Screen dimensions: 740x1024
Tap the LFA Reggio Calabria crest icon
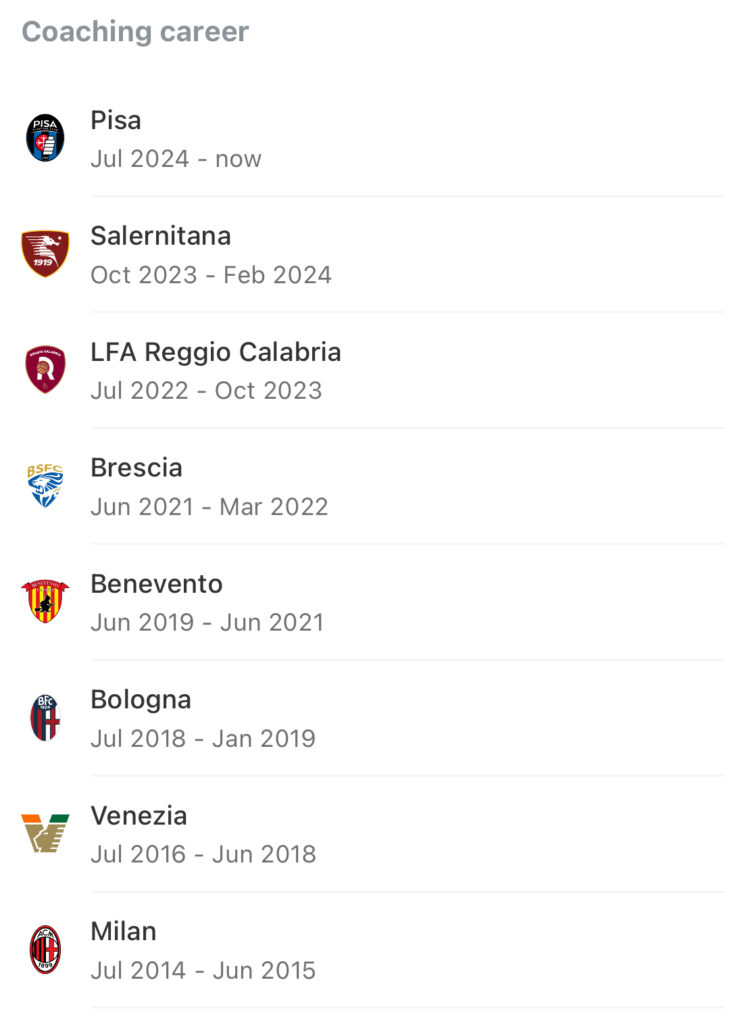(x=45, y=370)
